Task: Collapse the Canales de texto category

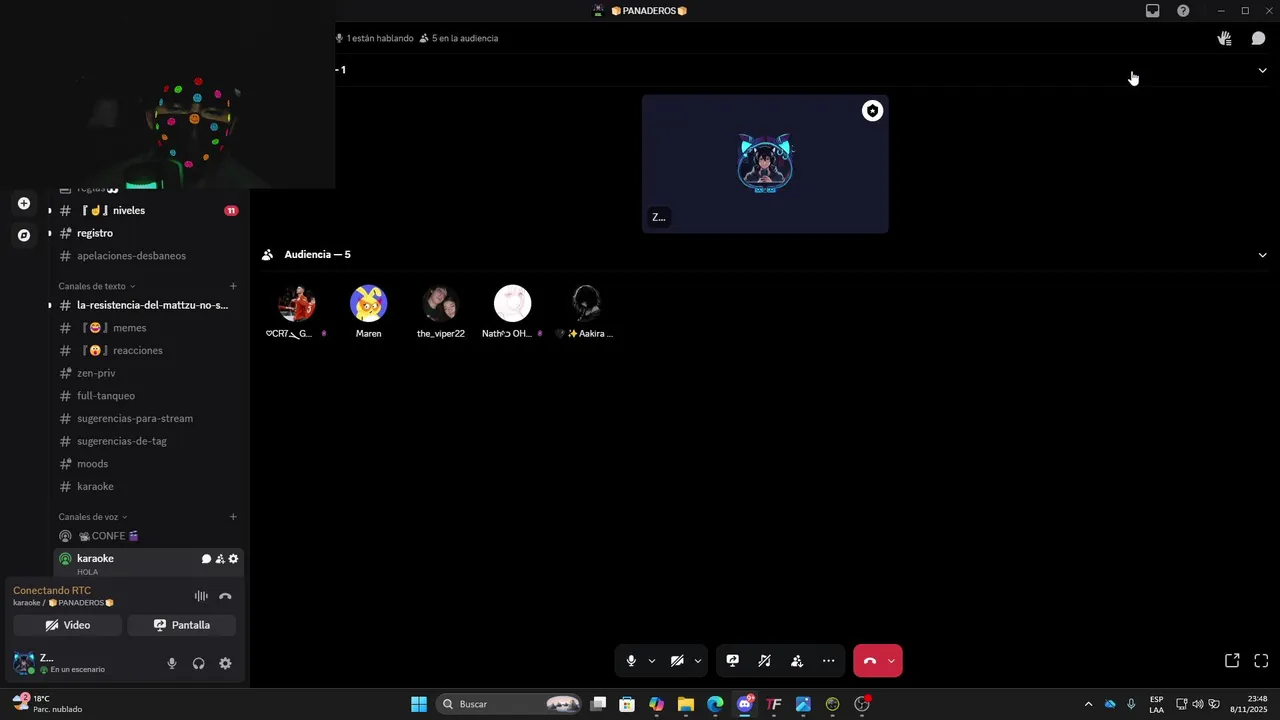Action: (x=96, y=286)
